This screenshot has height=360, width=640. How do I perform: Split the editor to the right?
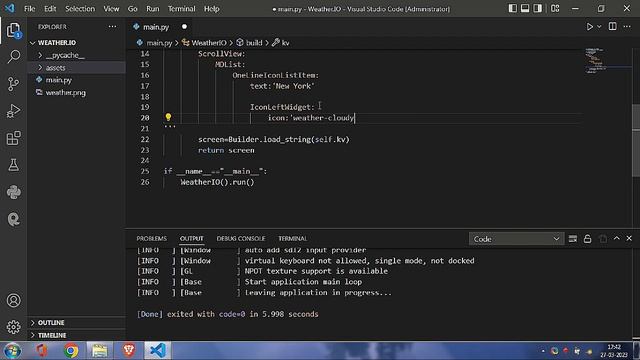tap(613, 27)
